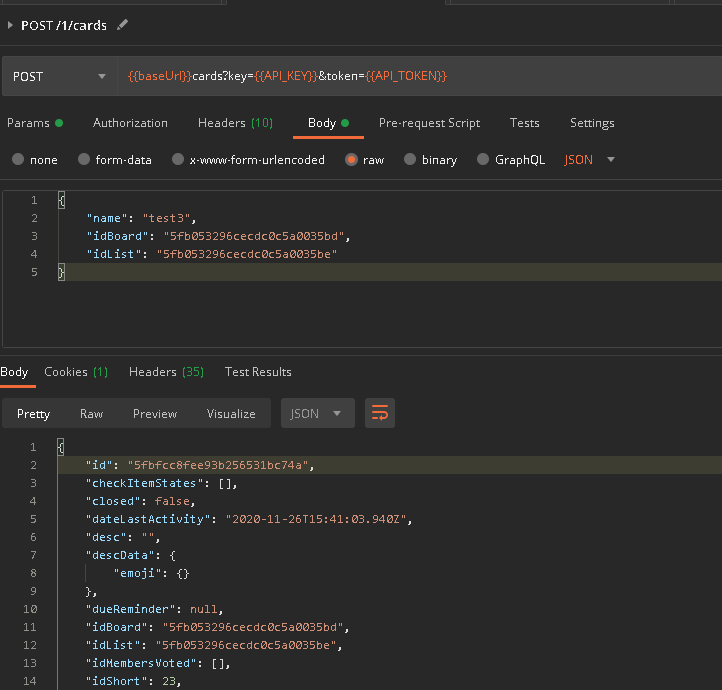Show the response Cookies (1) tab
722x690 pixels.
pyautogui.click(x=76, y=372)
